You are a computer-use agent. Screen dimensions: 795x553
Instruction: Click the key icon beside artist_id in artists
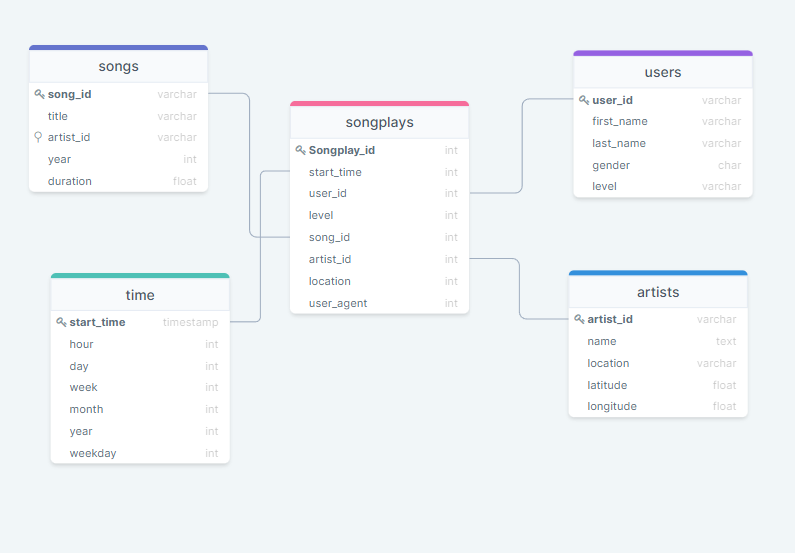tap(579, 319)
